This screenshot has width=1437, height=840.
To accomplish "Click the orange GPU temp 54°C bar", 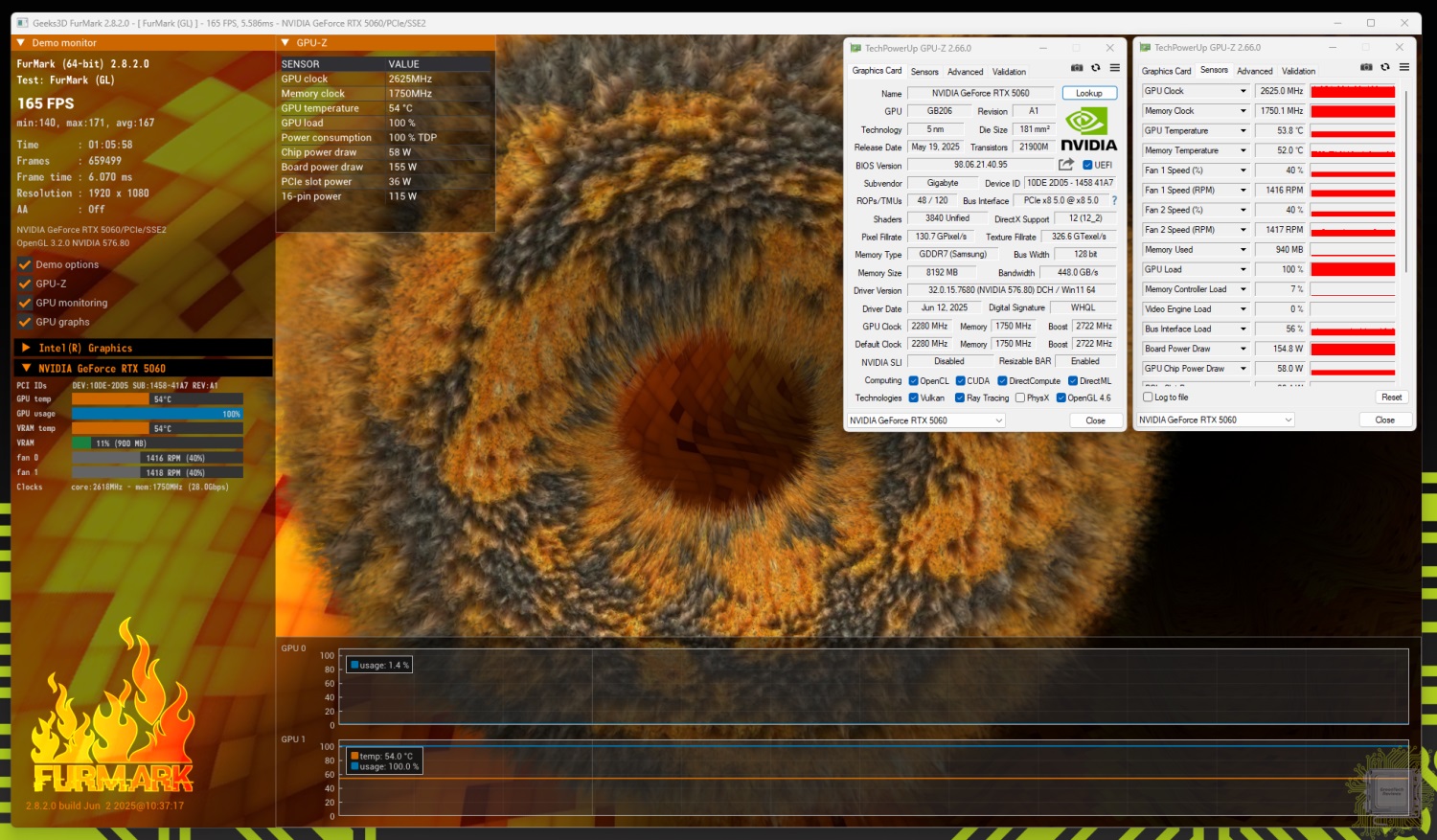I will click(x=110, y=399).
